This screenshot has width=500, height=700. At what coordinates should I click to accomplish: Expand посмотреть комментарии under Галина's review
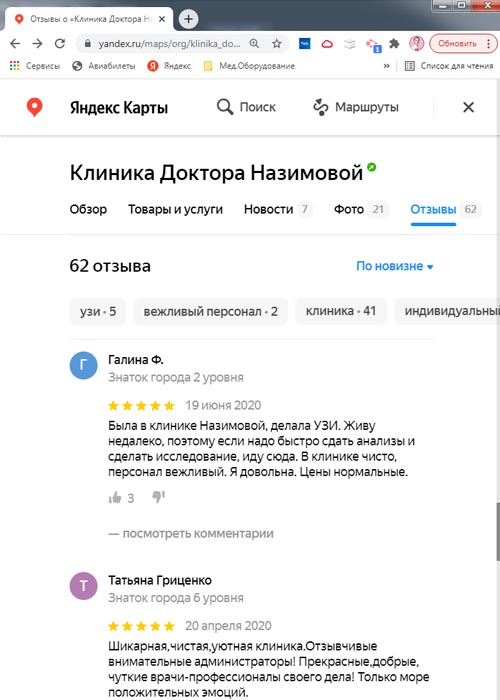point(191,533)
